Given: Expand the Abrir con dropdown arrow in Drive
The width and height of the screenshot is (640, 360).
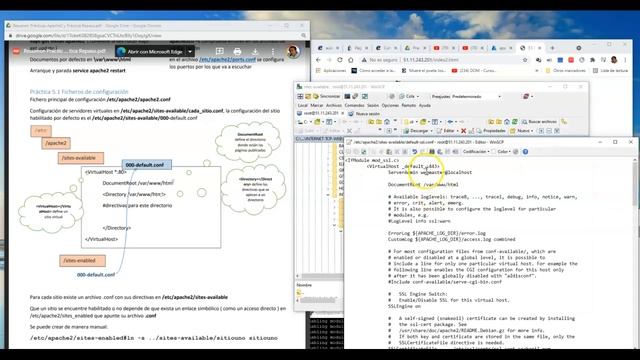Looking at the screenshot, I should click(x=190, y=52).
